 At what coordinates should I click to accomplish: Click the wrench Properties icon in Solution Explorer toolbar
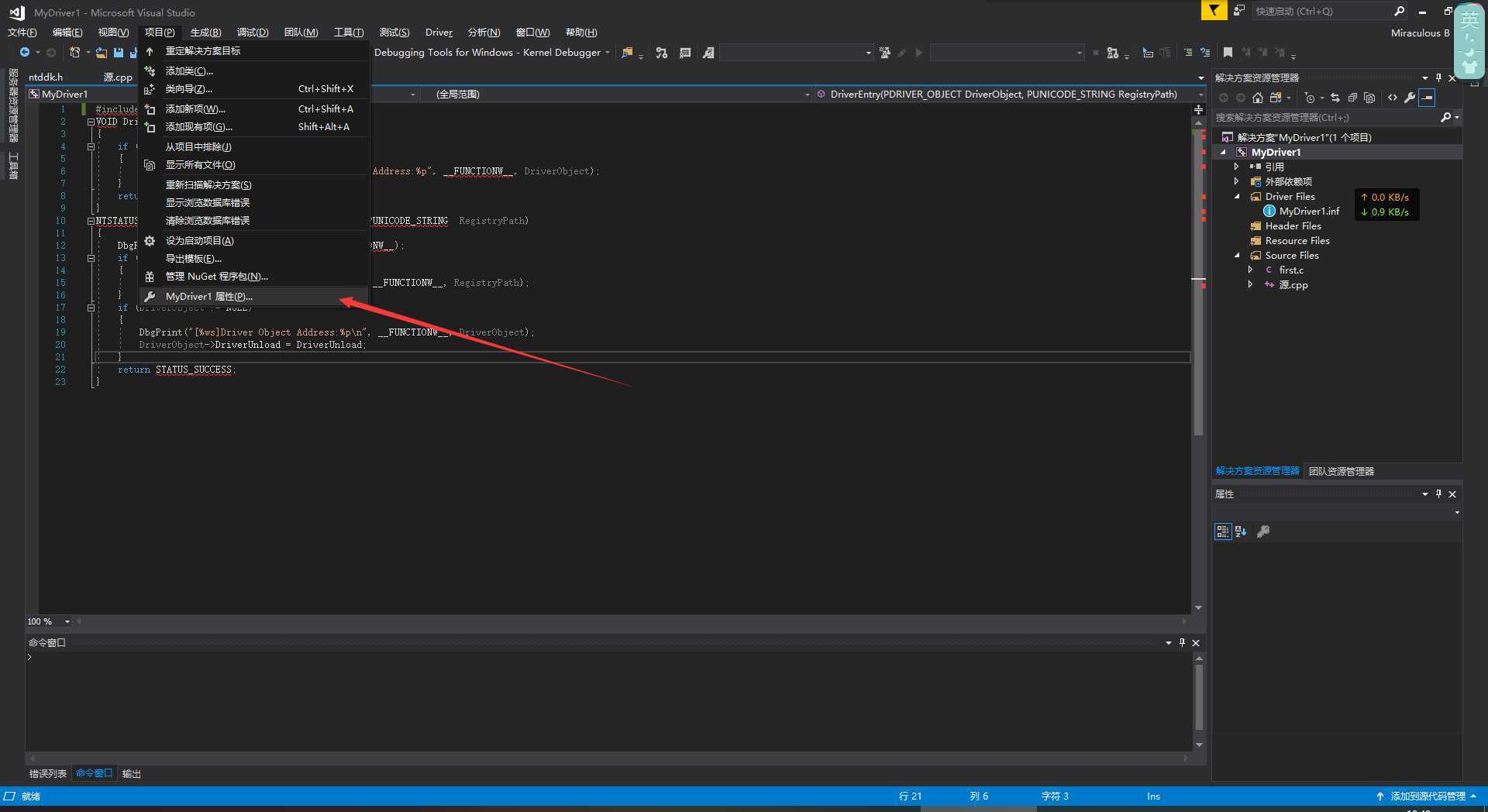[x=1410, y=98]
